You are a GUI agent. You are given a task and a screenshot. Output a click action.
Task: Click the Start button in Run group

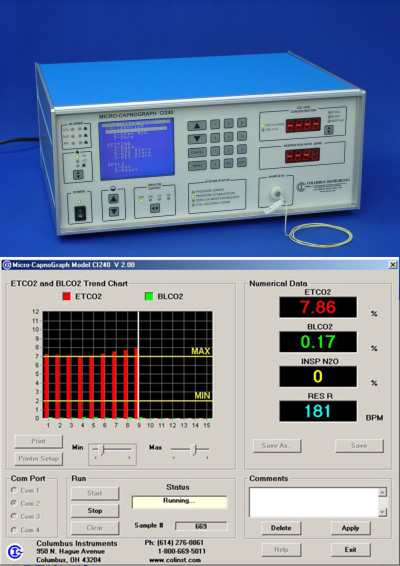click(x=95, y=493)
